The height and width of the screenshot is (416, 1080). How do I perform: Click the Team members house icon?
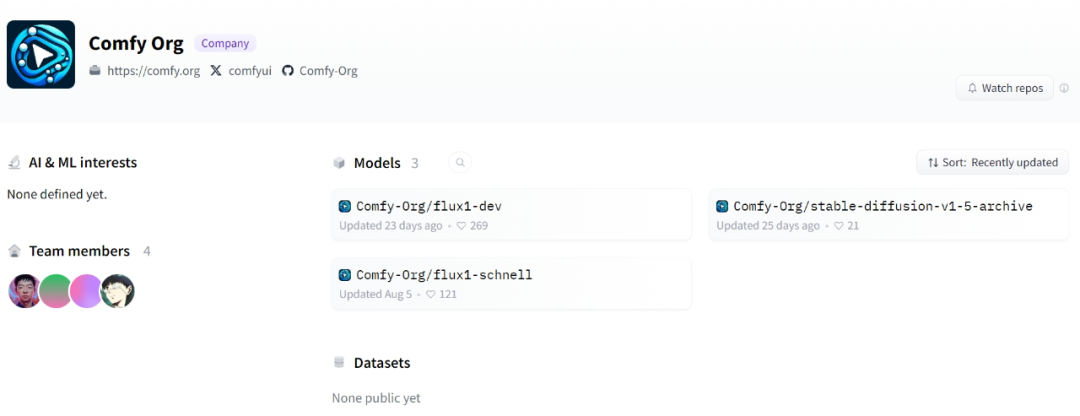(14, 251)
